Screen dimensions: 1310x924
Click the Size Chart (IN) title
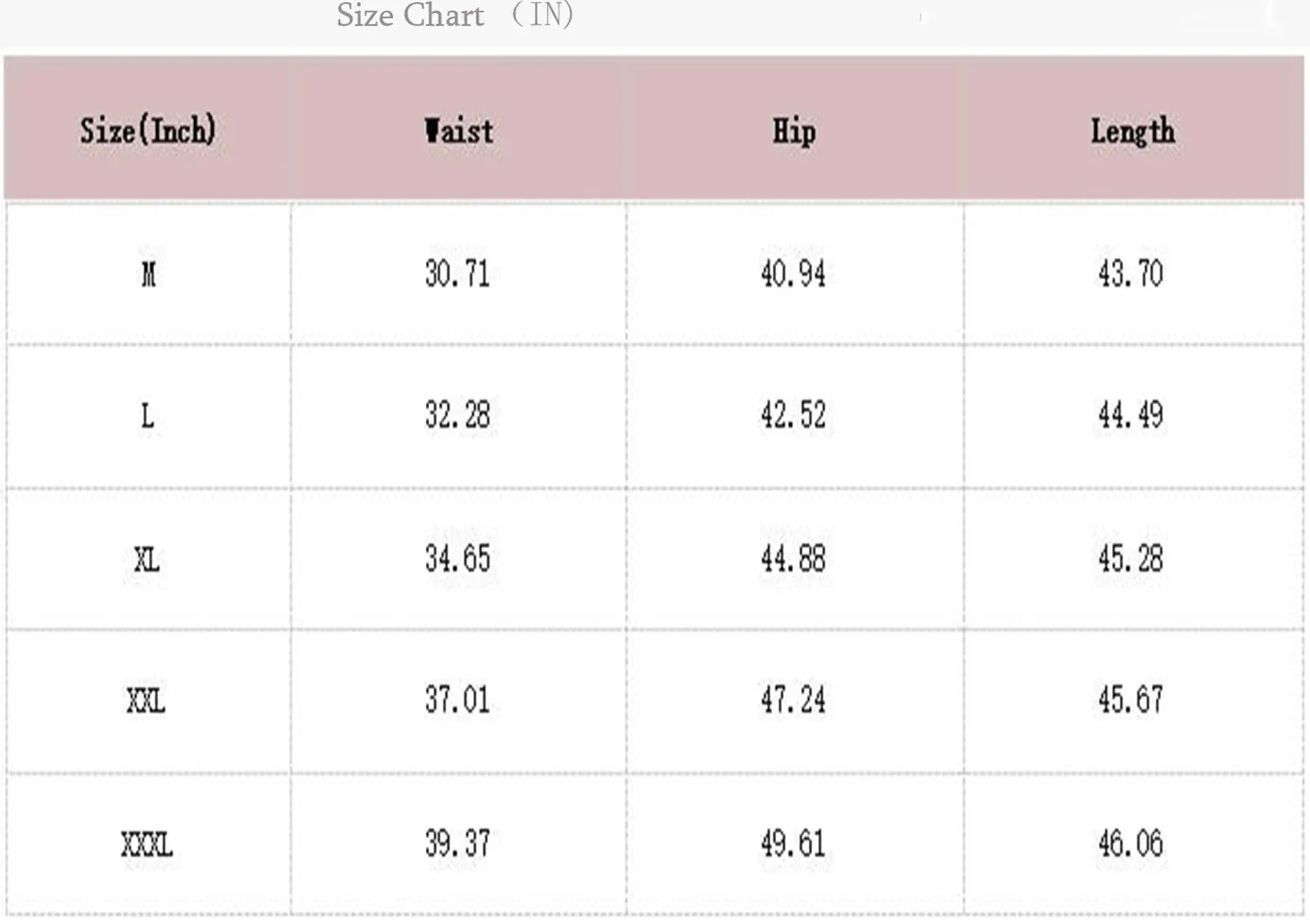coord(455,15)
